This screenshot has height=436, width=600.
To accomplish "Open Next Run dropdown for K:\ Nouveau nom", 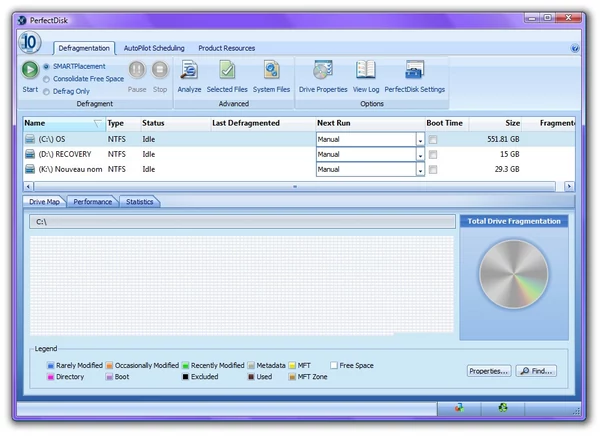I will pos(420,169).
